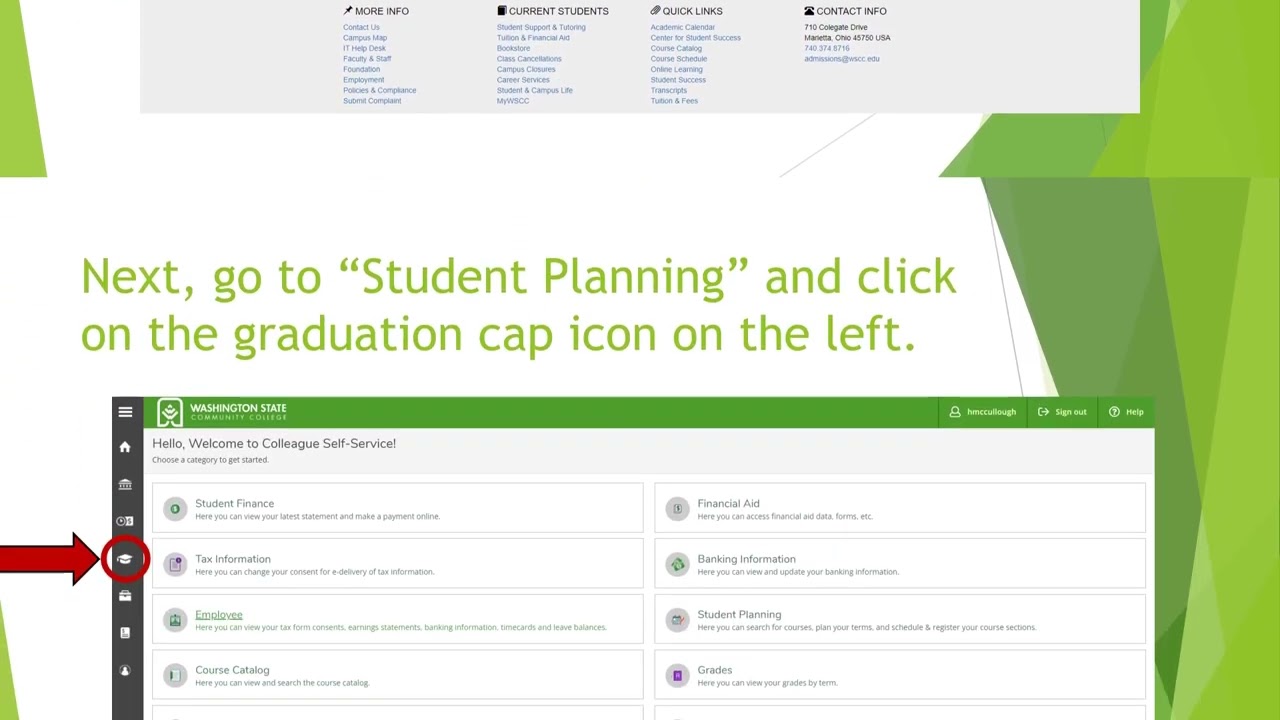
Task: Click the Tax Information tile icon
Action: (x=175, y=564)
